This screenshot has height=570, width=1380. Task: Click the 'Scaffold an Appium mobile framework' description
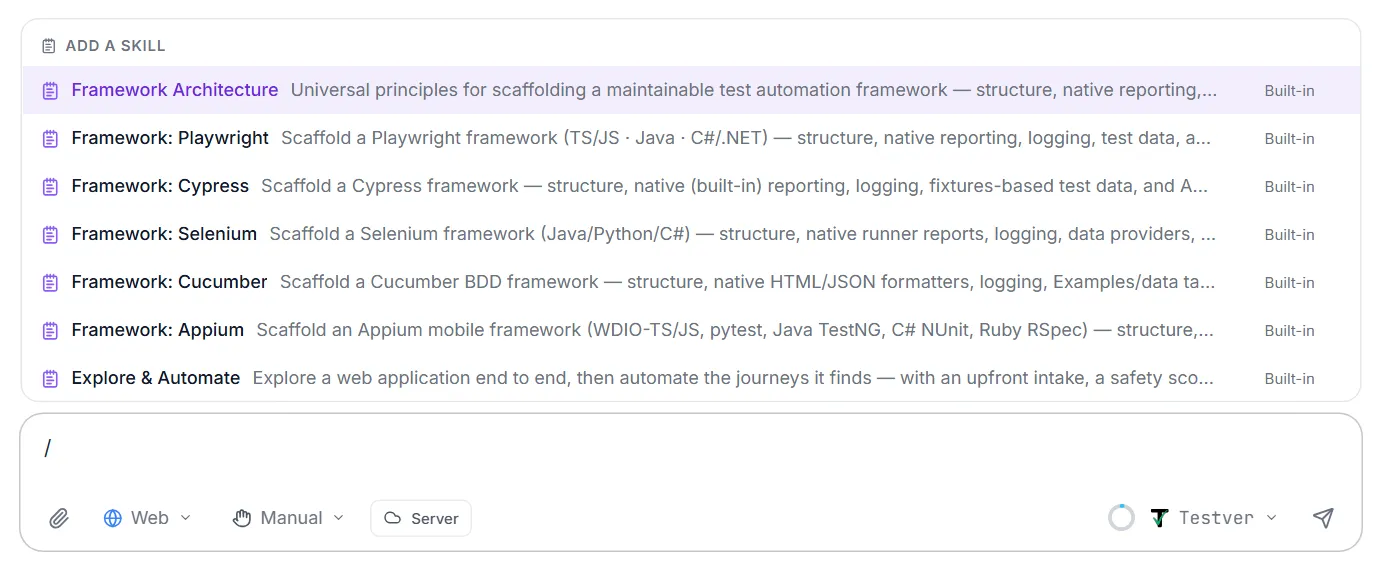click(736, 330)
